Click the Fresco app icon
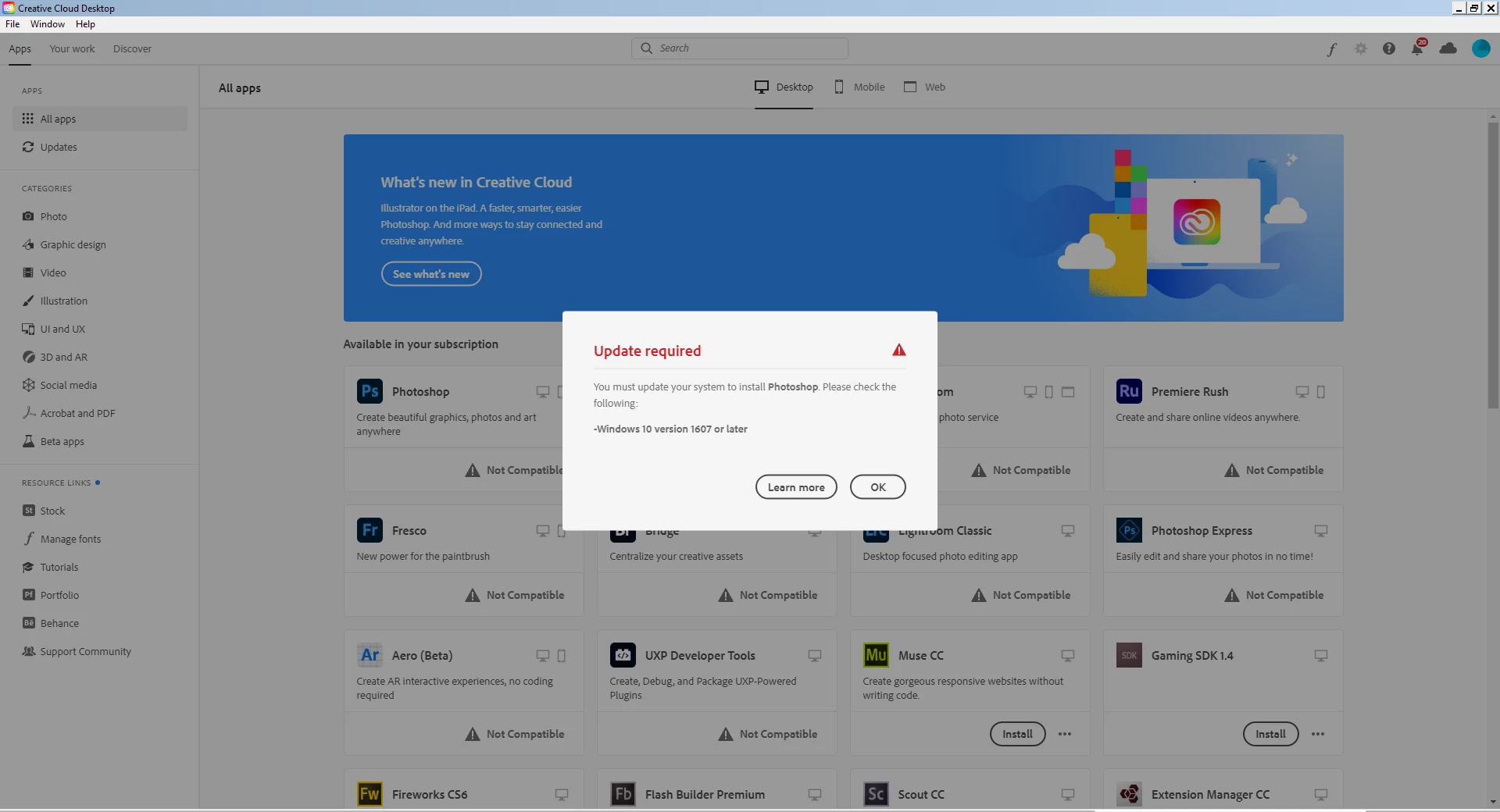Image resolution: width=1500 pixels, height=812 pixels. coord(370,530)
